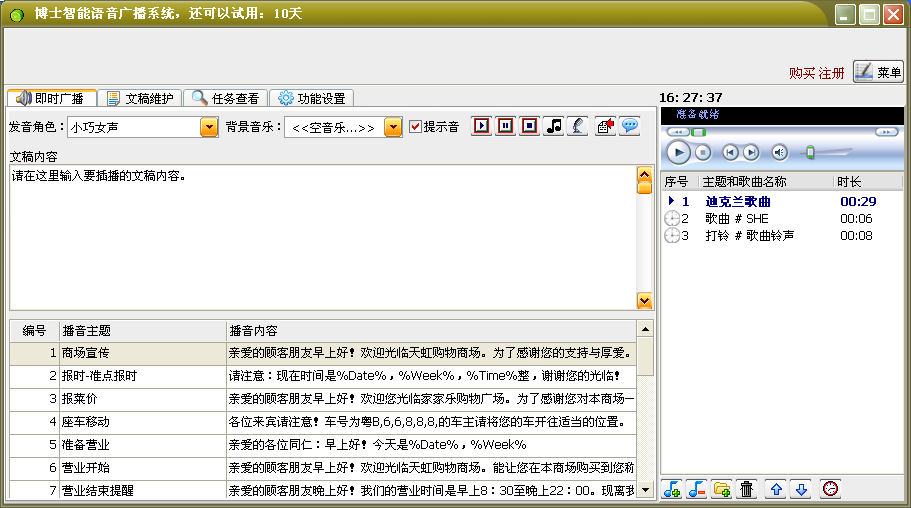This screenshot has height=508, width=911.
Task: Click the clock icon beside 打铃 # 歌曲铃声
Action: click(x=672, y=235)
